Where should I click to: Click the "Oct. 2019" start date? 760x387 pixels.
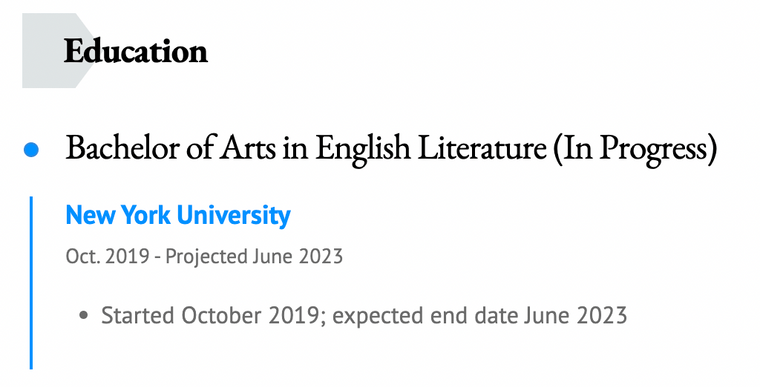coord(108,256)
